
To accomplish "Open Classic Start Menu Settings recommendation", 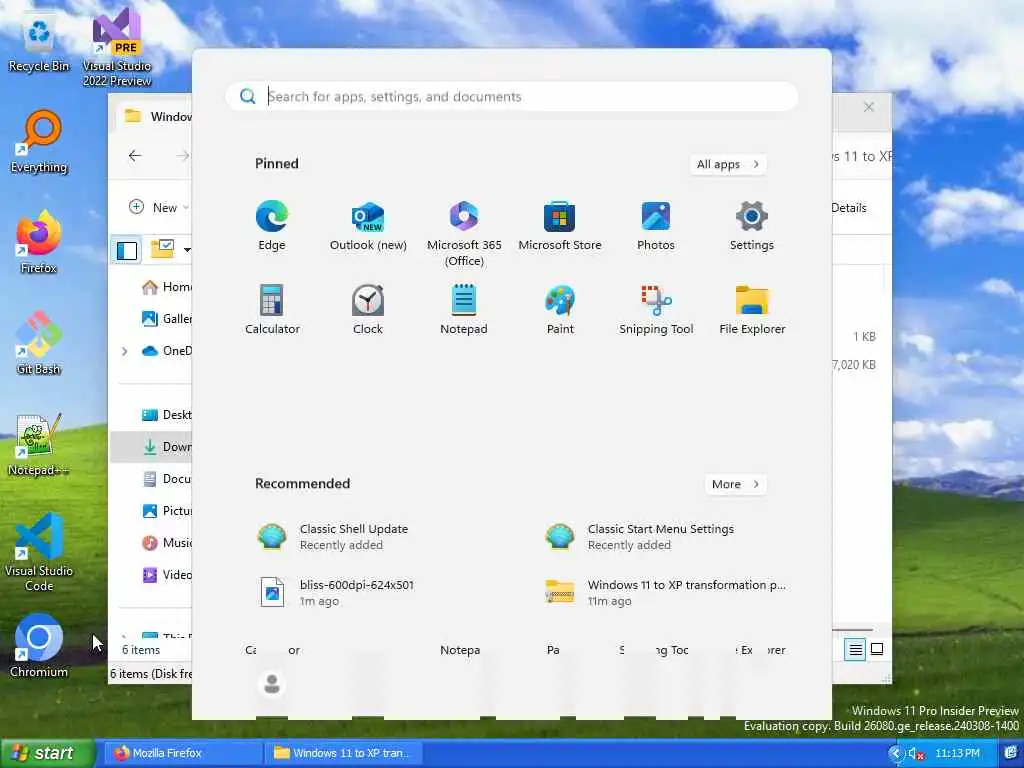I will pyautogui.click(x=656, y=537).
